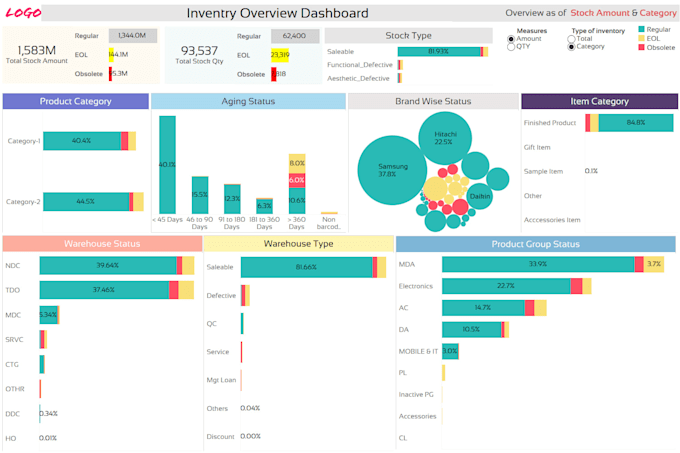Open the Product Category panel header
Image resolution: width=680 pixels, height=453 pixels.
point(76,101)
